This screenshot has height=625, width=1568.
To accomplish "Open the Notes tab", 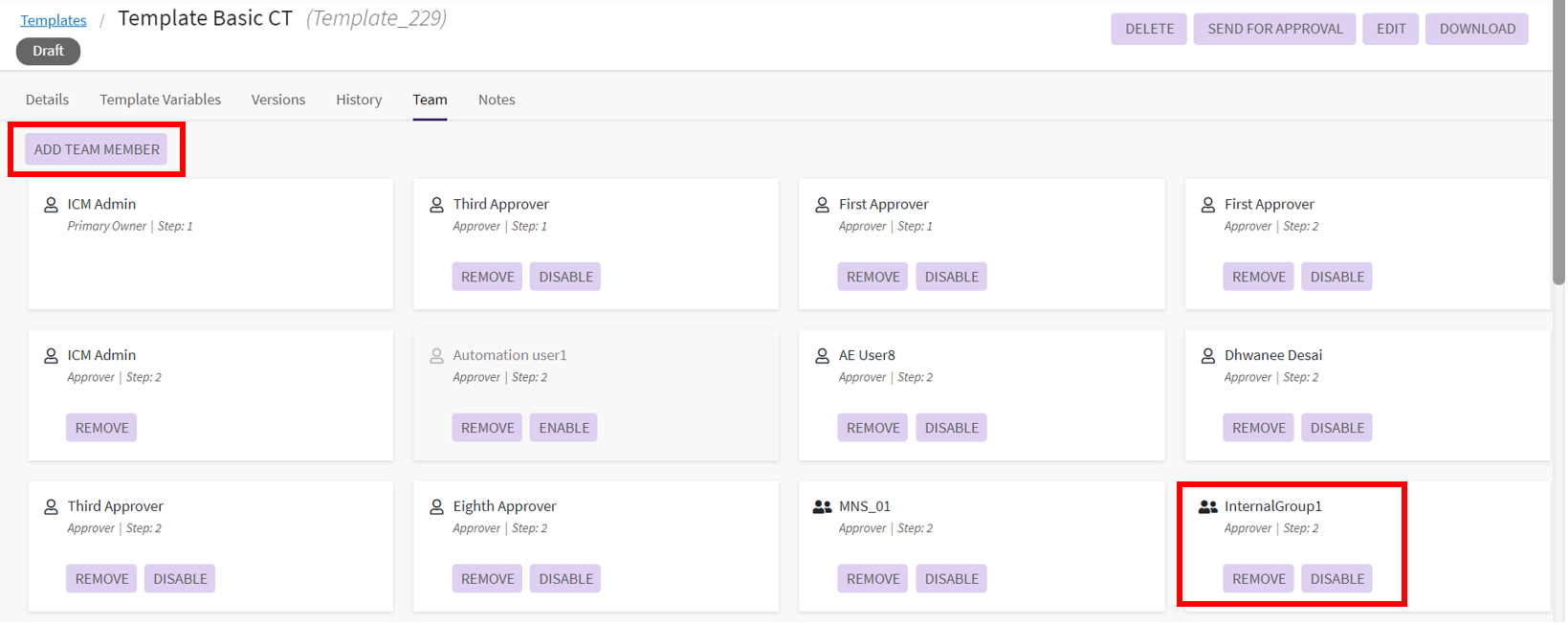I will pos(497,100).
